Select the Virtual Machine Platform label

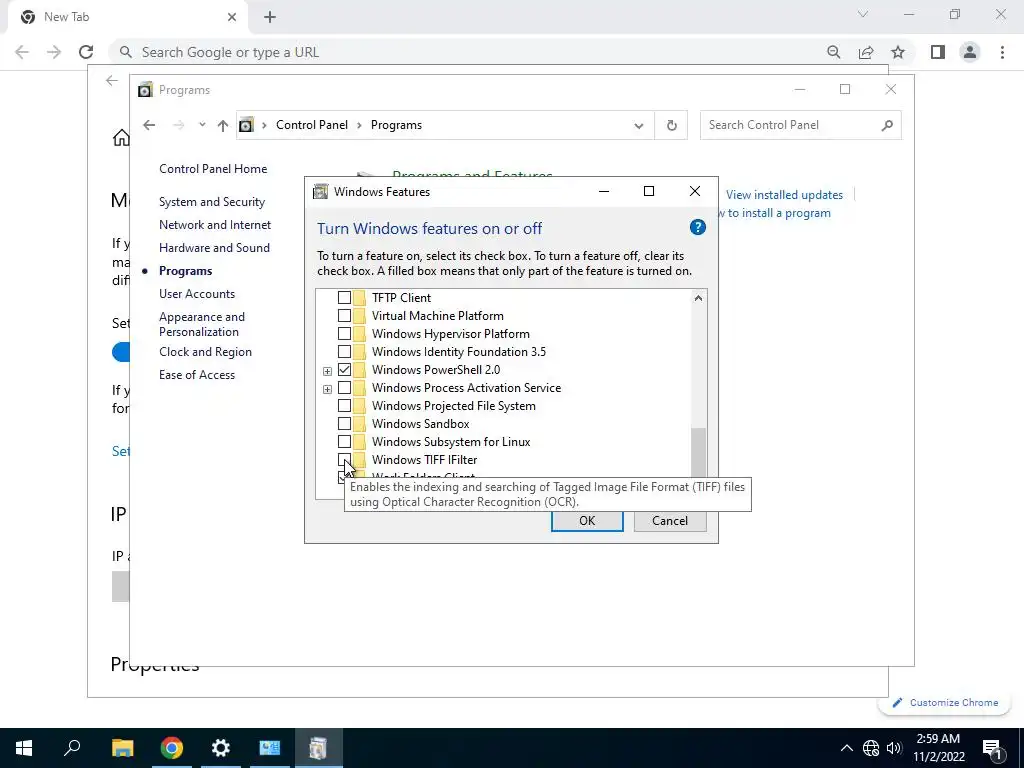click(x=438, y=315)
